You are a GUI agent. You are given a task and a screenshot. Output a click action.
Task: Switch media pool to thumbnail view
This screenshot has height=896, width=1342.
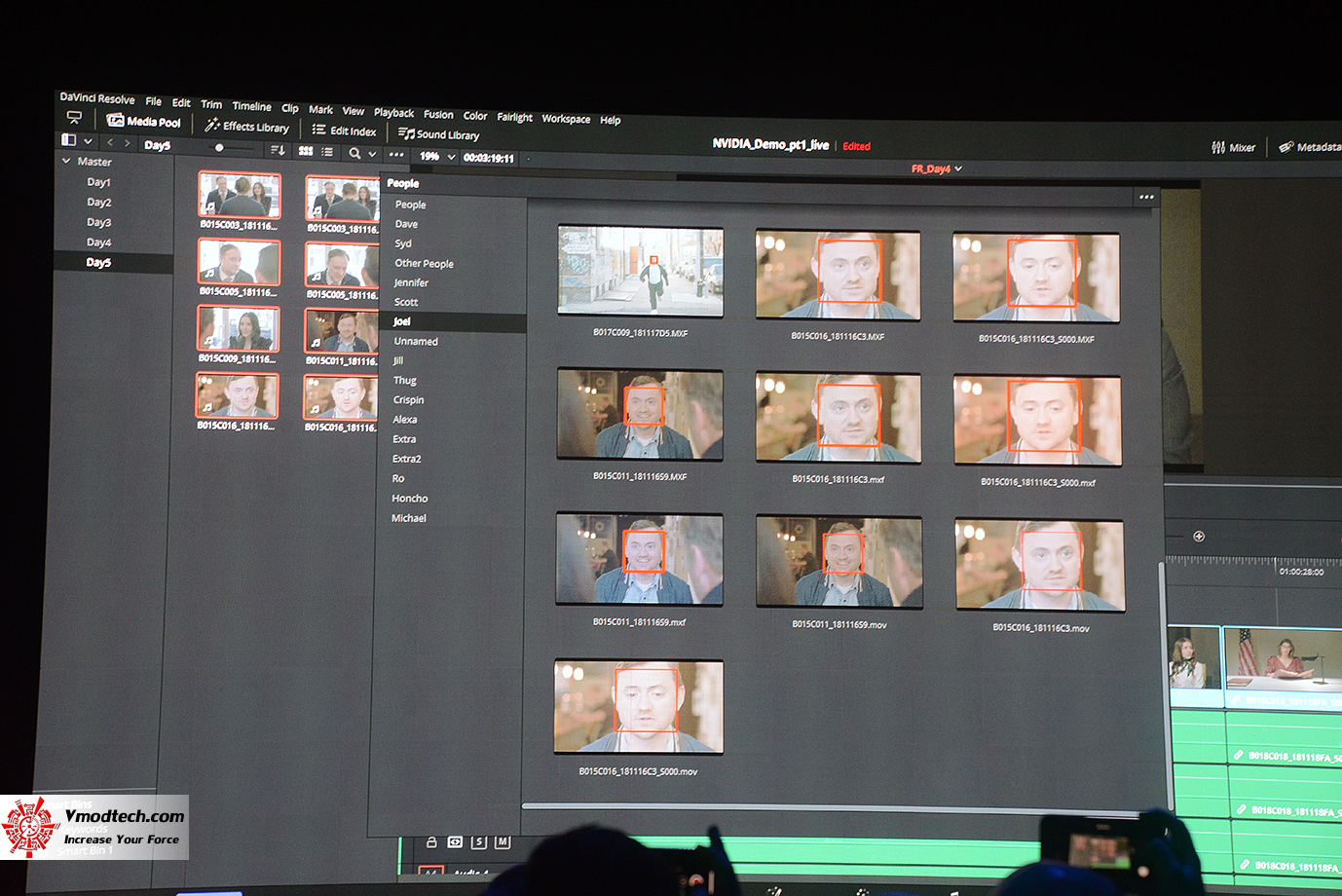306,151
